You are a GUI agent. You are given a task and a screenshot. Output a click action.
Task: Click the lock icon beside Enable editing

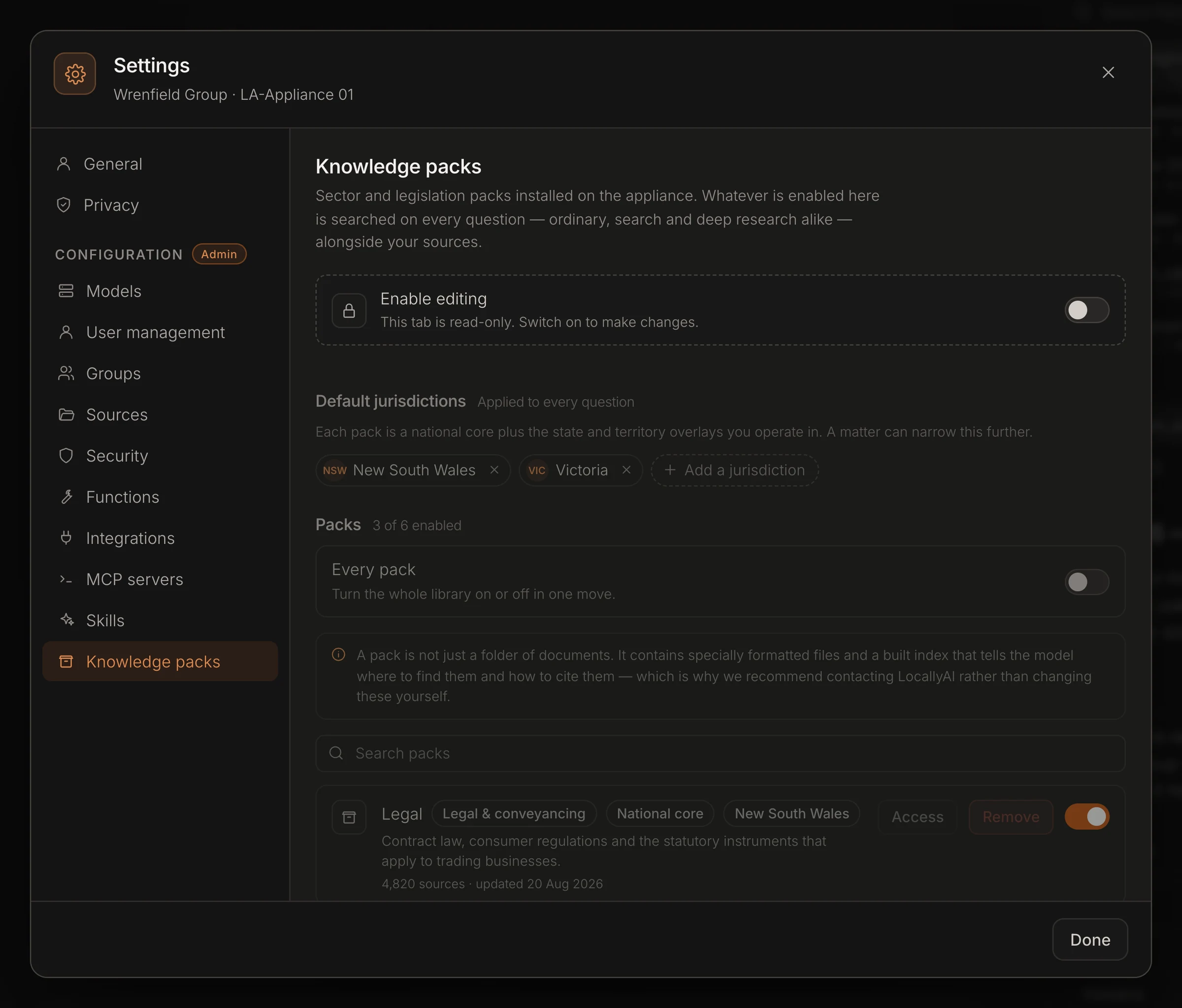pos(349,310)
